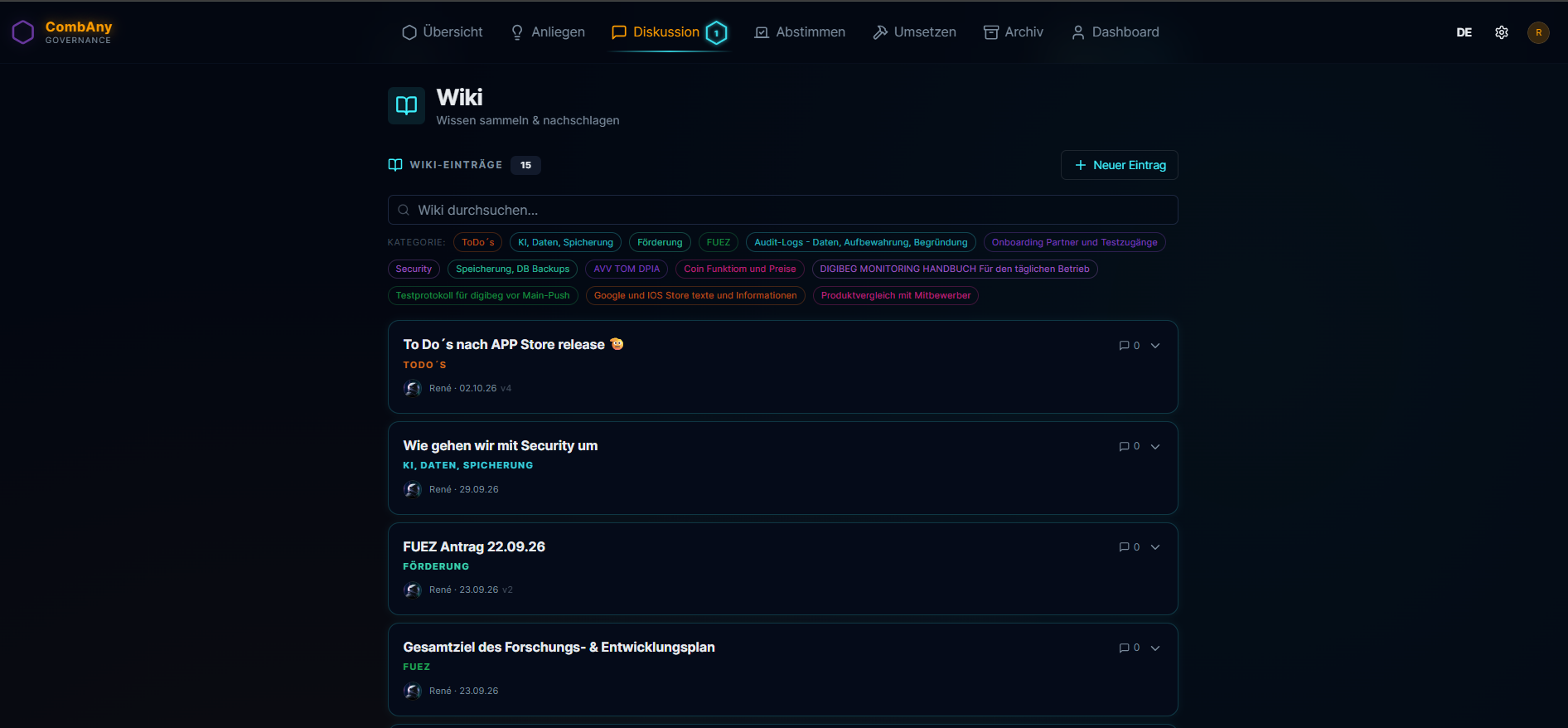Viewport: 1568px width, 728px height.
Task: Filter by Förderung category
Action: 660,243
